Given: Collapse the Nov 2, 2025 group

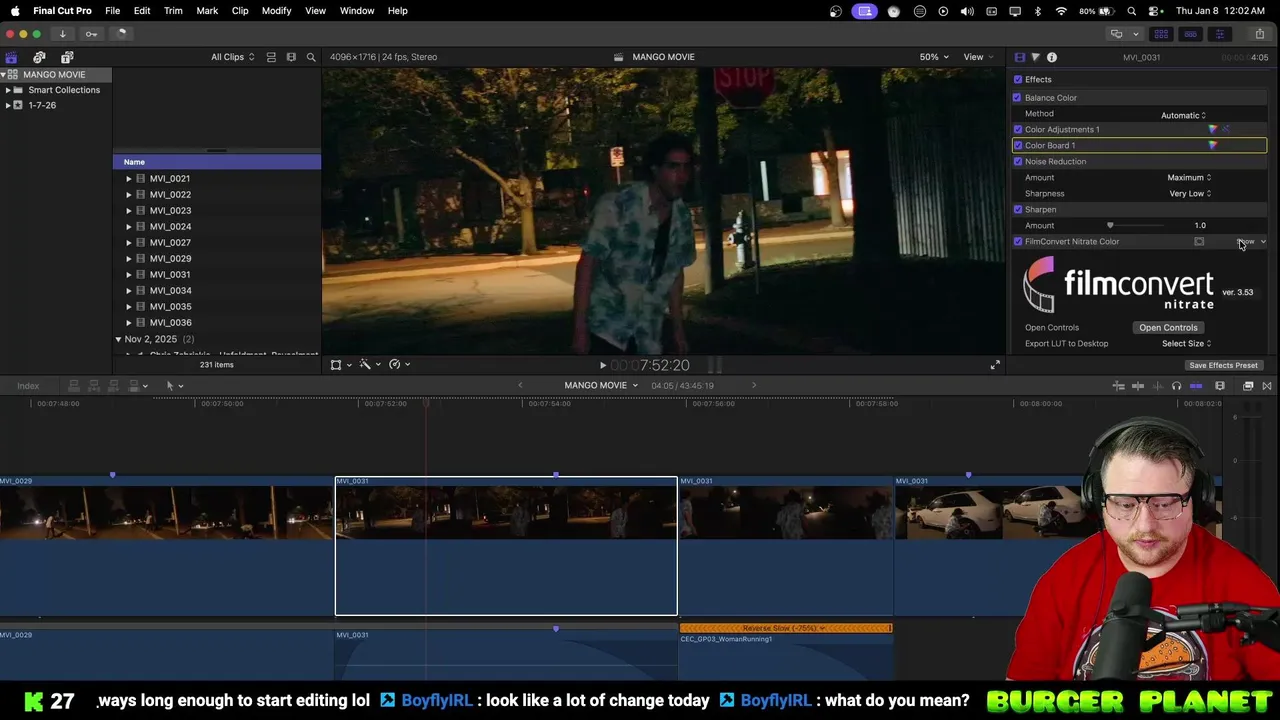Looking at the screenshot, I should [x=118, y=339].
